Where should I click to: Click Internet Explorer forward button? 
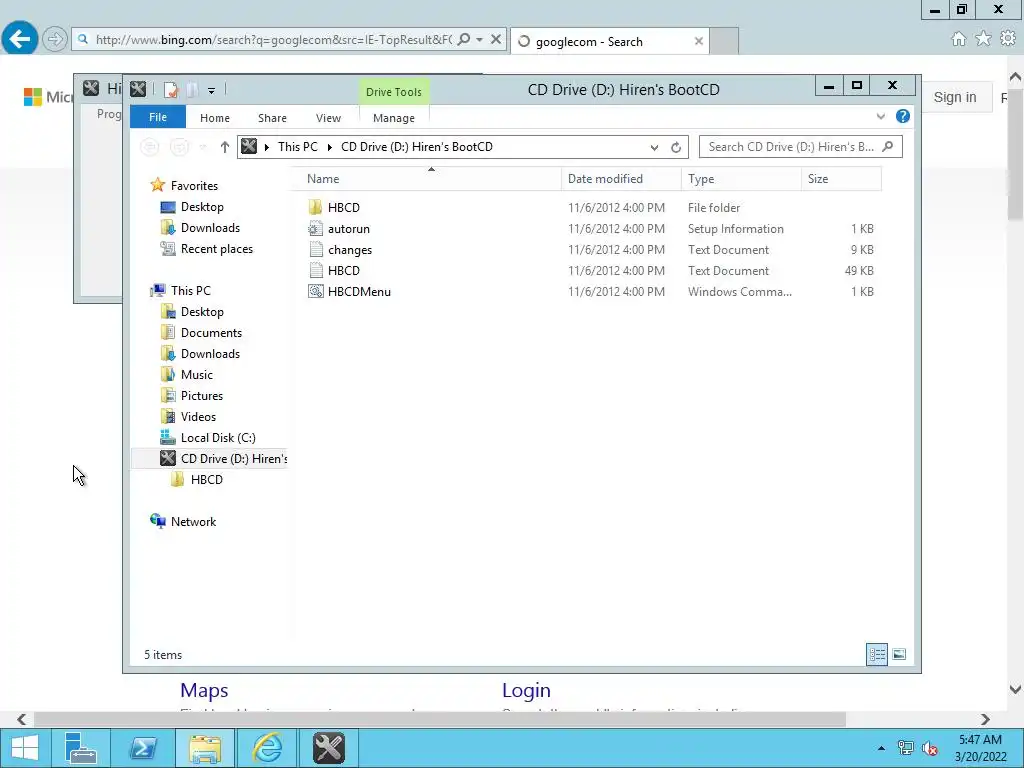coord(55,39)
